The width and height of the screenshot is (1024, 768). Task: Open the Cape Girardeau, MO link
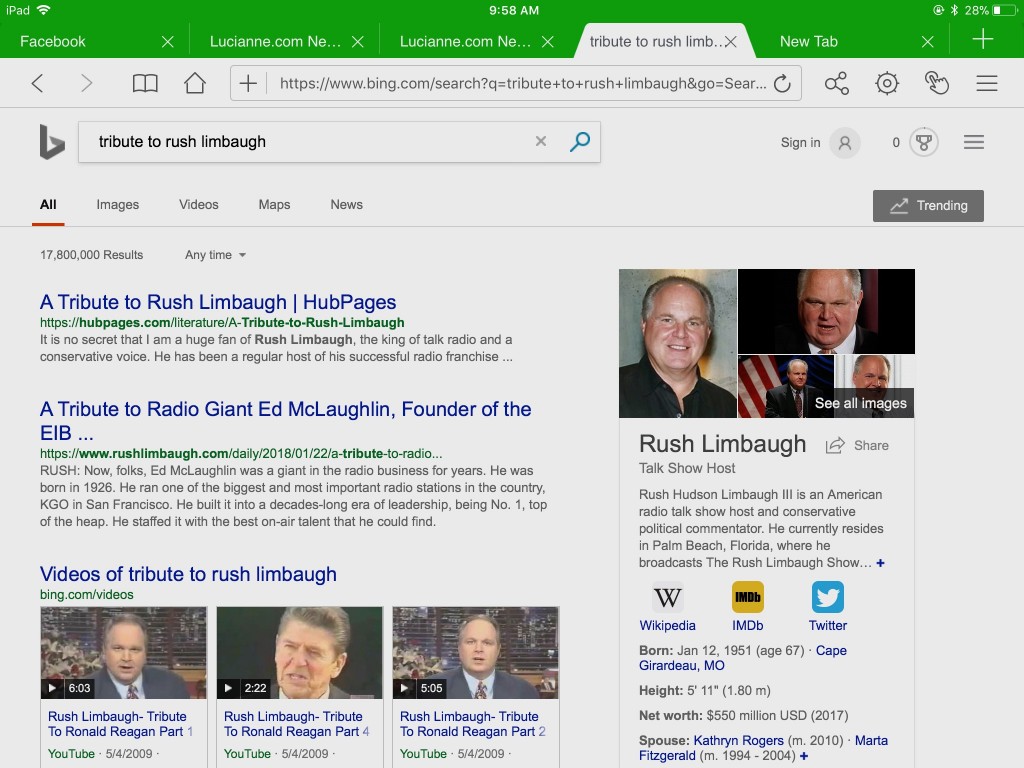point(743,658)
